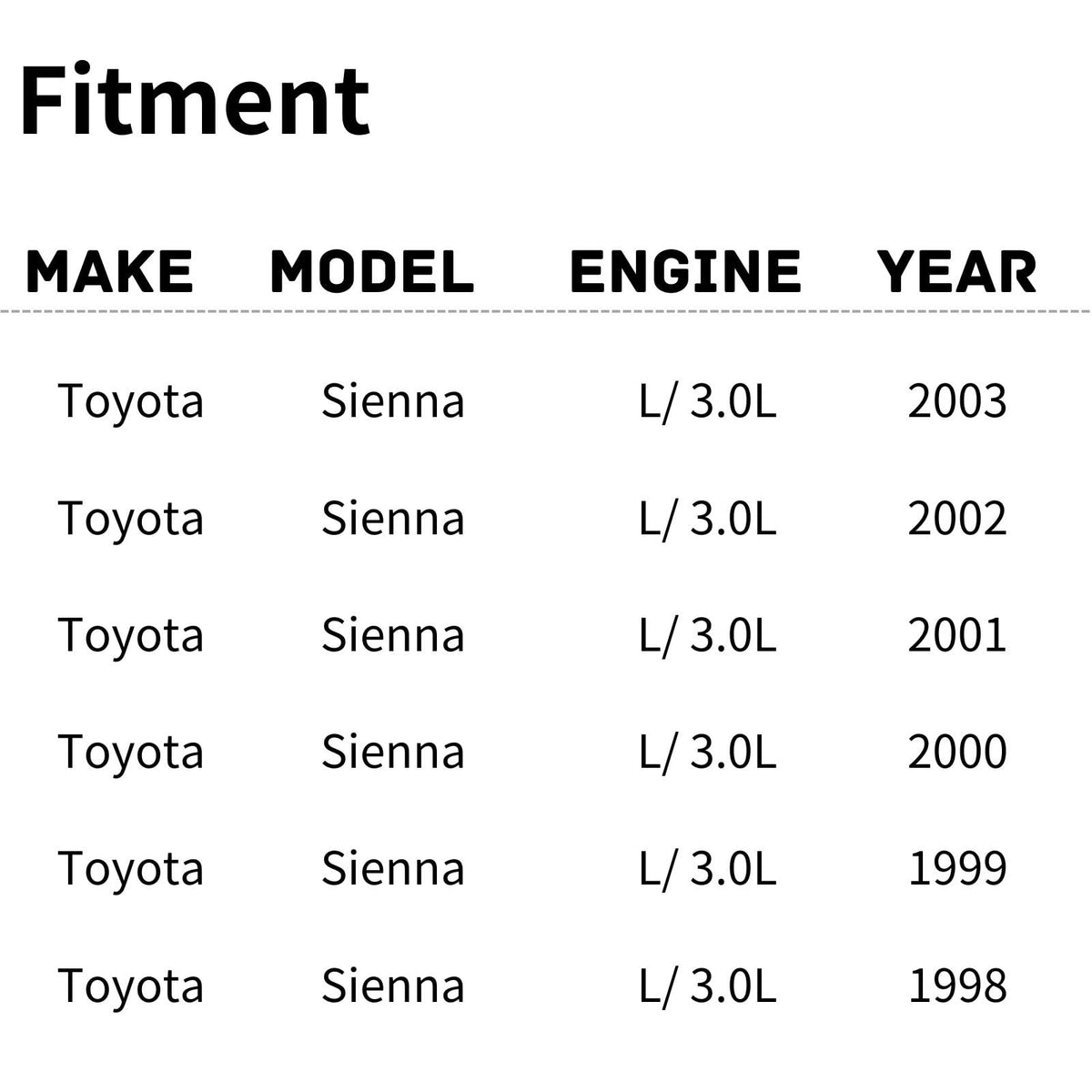
Task: Select Toyota in the 2000 row
Action: pyautogui.click(x=131, y=752)
